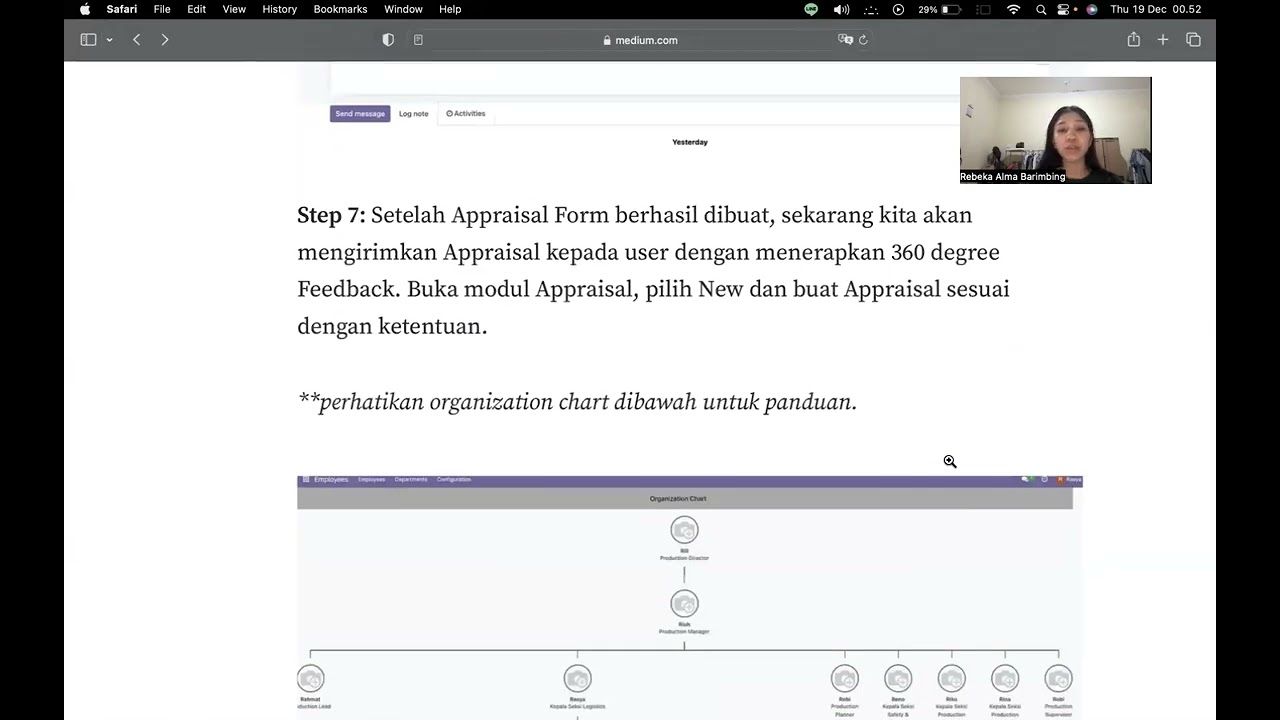Open the Wi-Fi menu
Image resolution: width=1280 pixels, height=720 pixels.
point(1013,9)
